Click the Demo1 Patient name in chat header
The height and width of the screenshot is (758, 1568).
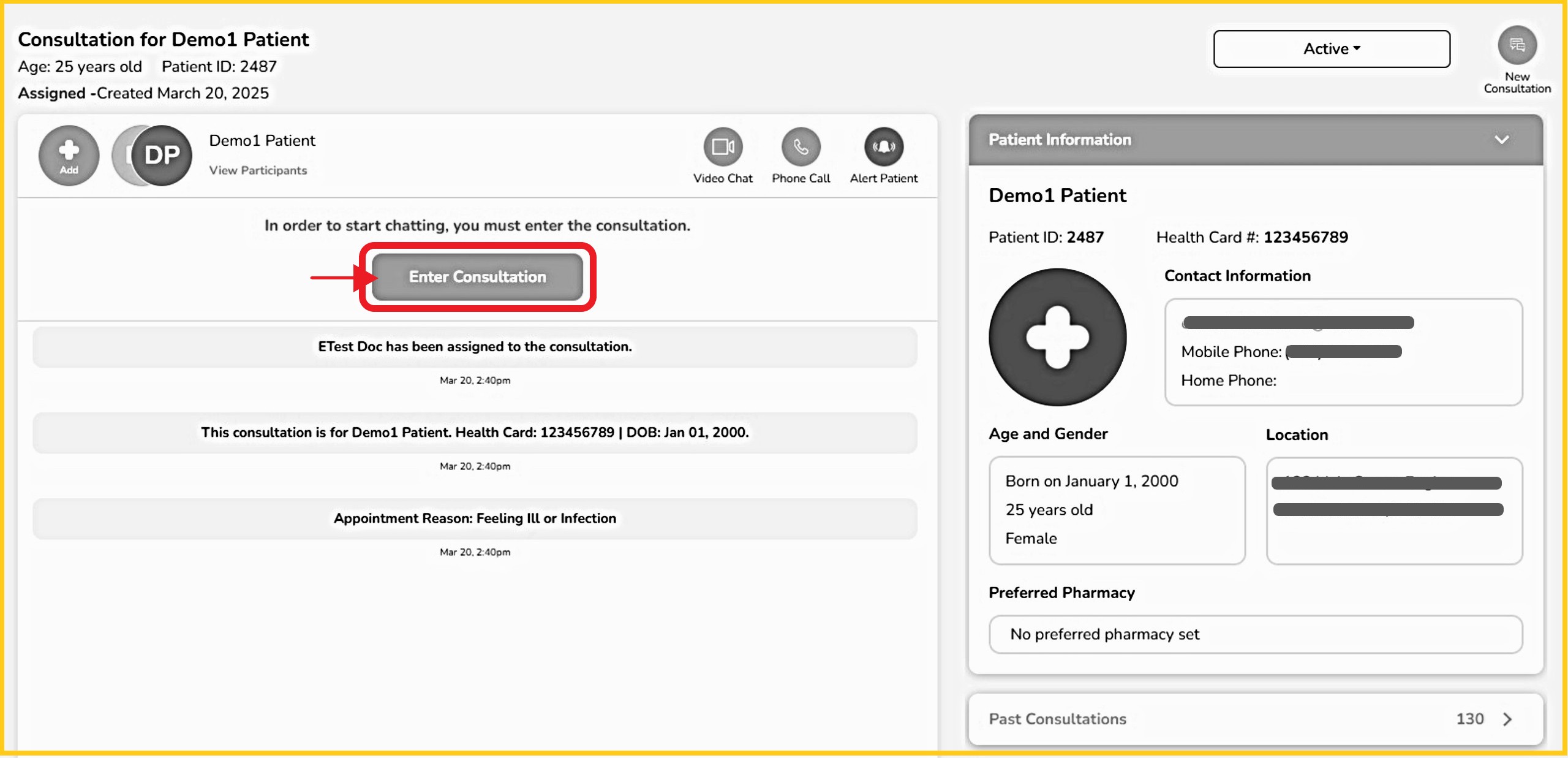tap(262, 140)
